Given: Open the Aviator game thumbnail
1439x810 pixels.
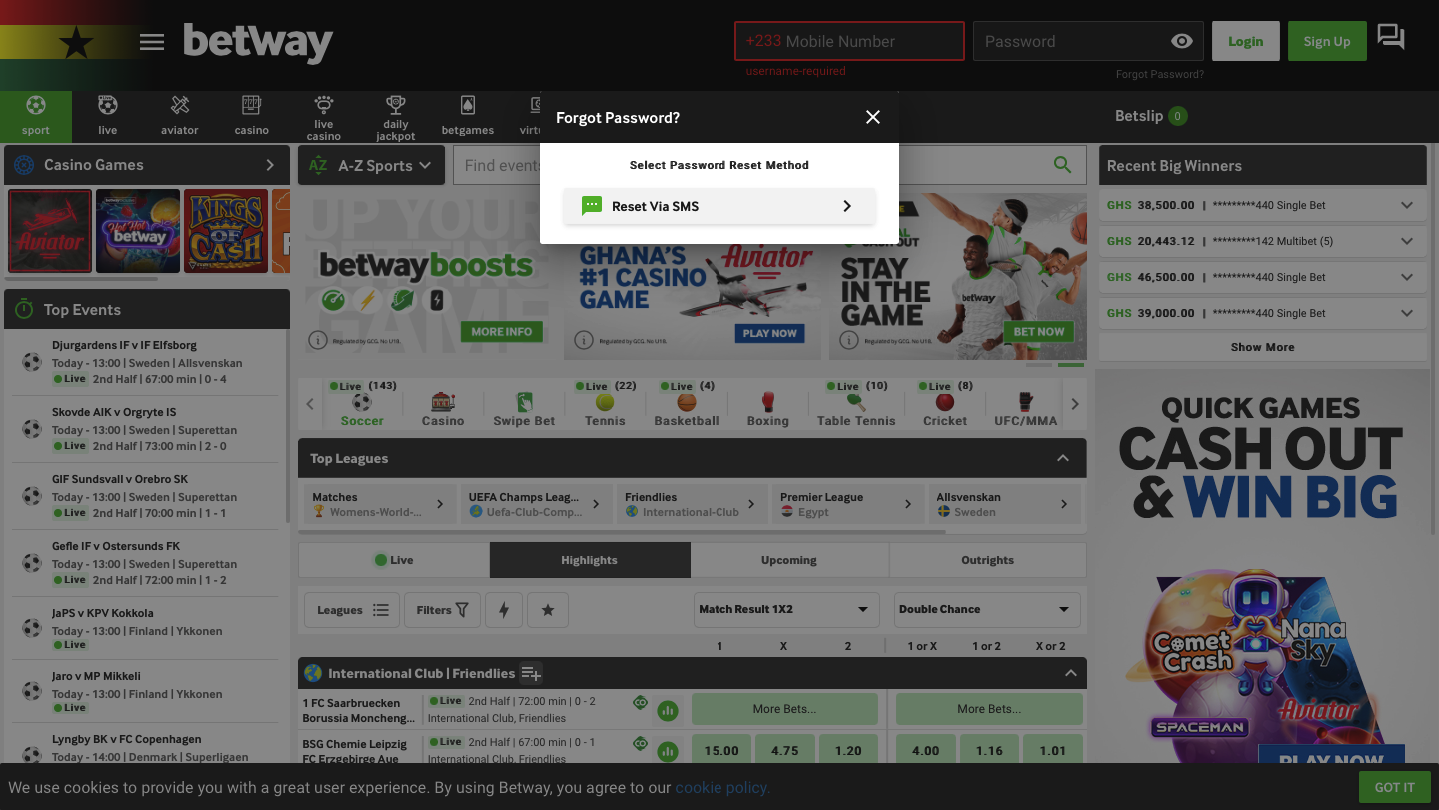Looking at the screenshot, I should click(50, 231).
